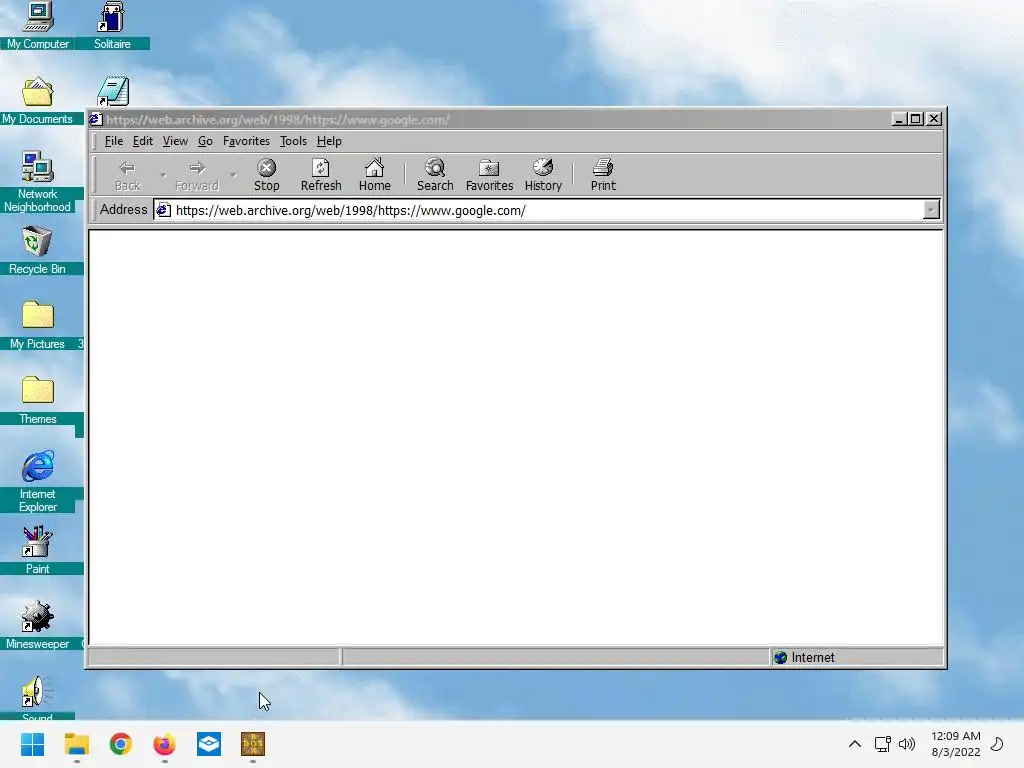Expand the Back button history dropdown
The width and height of the screenshot is (1024, 768).
click(163, 175)
